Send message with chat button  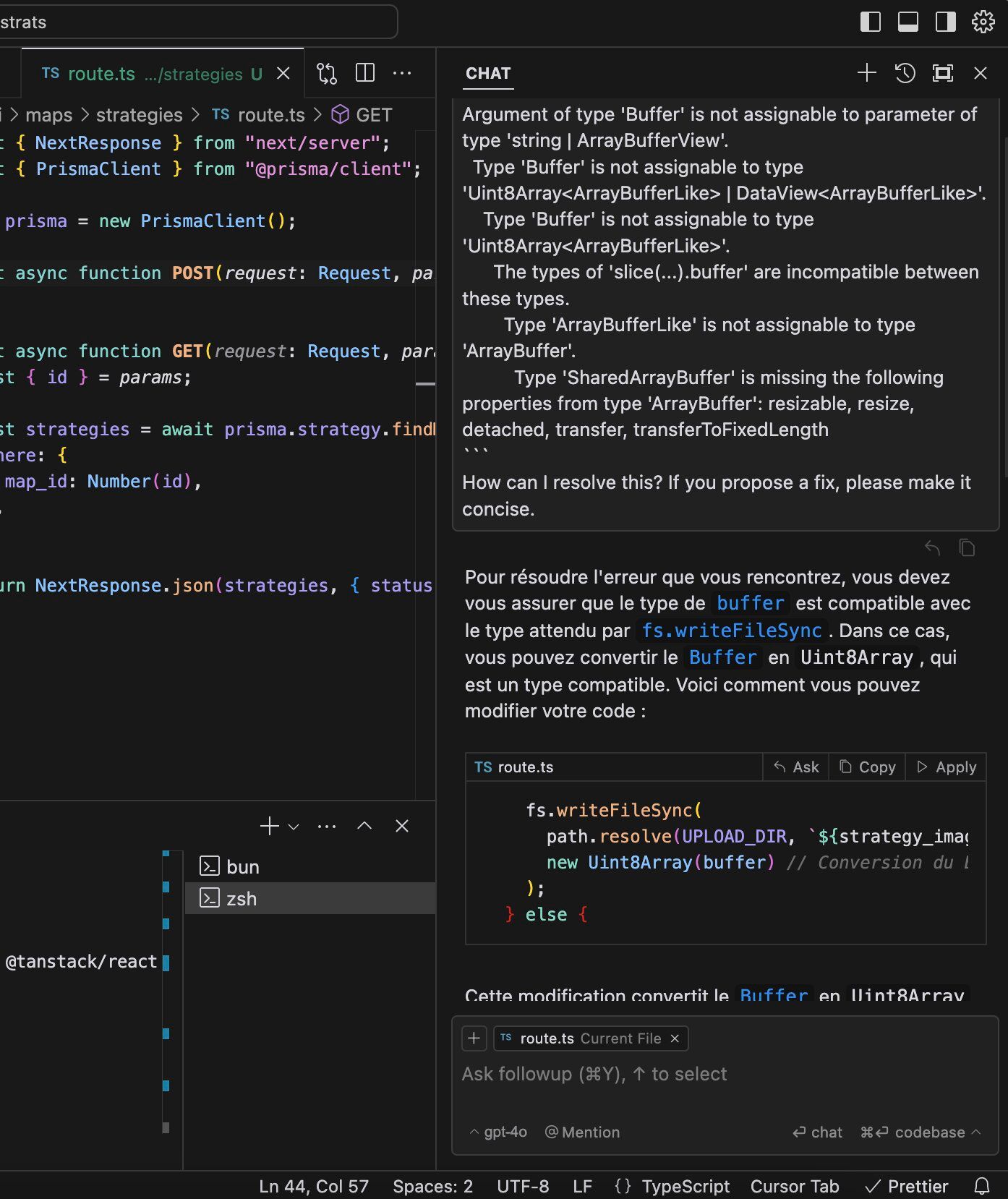817,1132
